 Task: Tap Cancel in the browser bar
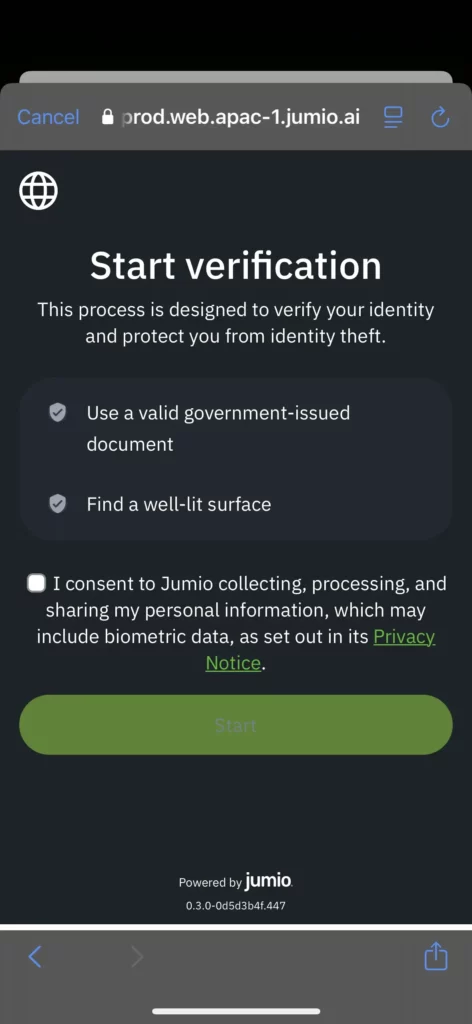(48, 117)
